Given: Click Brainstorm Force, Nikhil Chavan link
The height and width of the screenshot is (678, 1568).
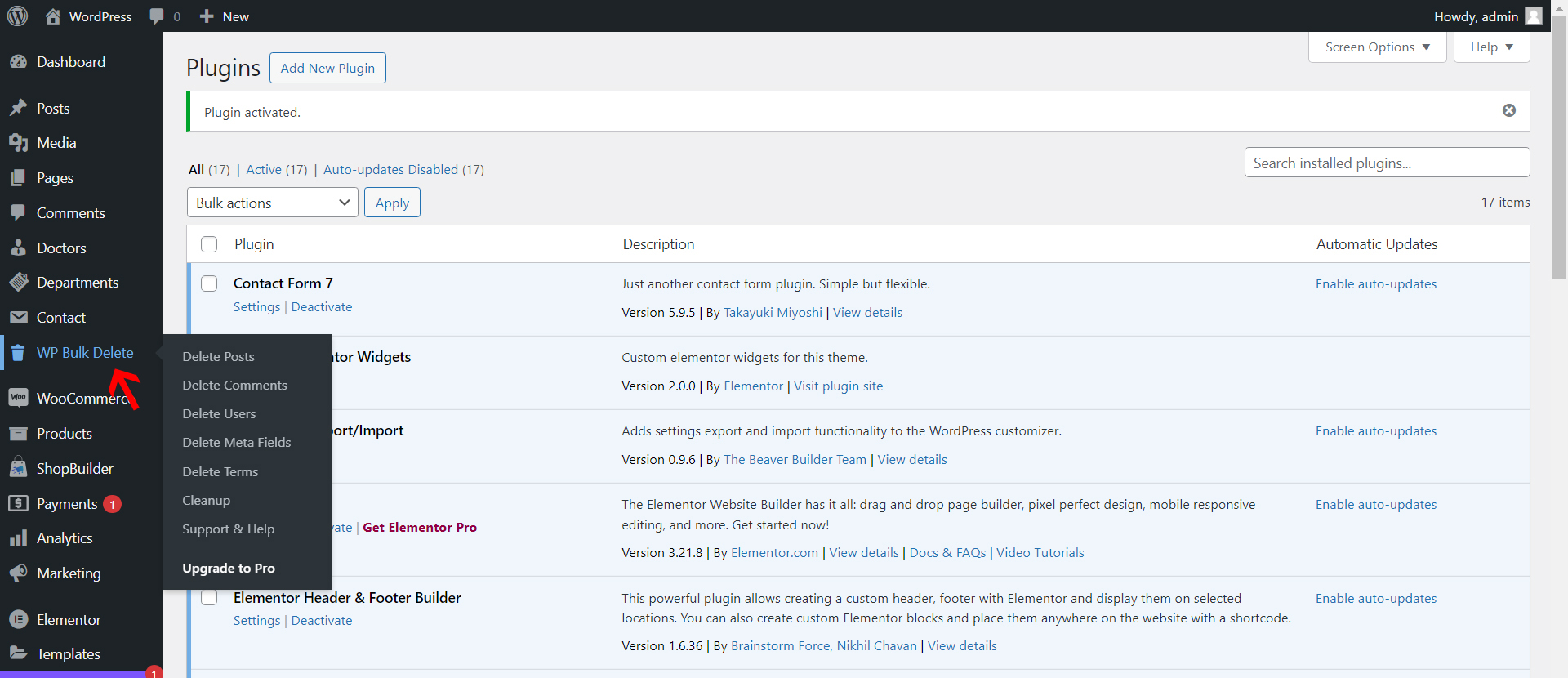Looking at the screenshot, I should point(823,646).
